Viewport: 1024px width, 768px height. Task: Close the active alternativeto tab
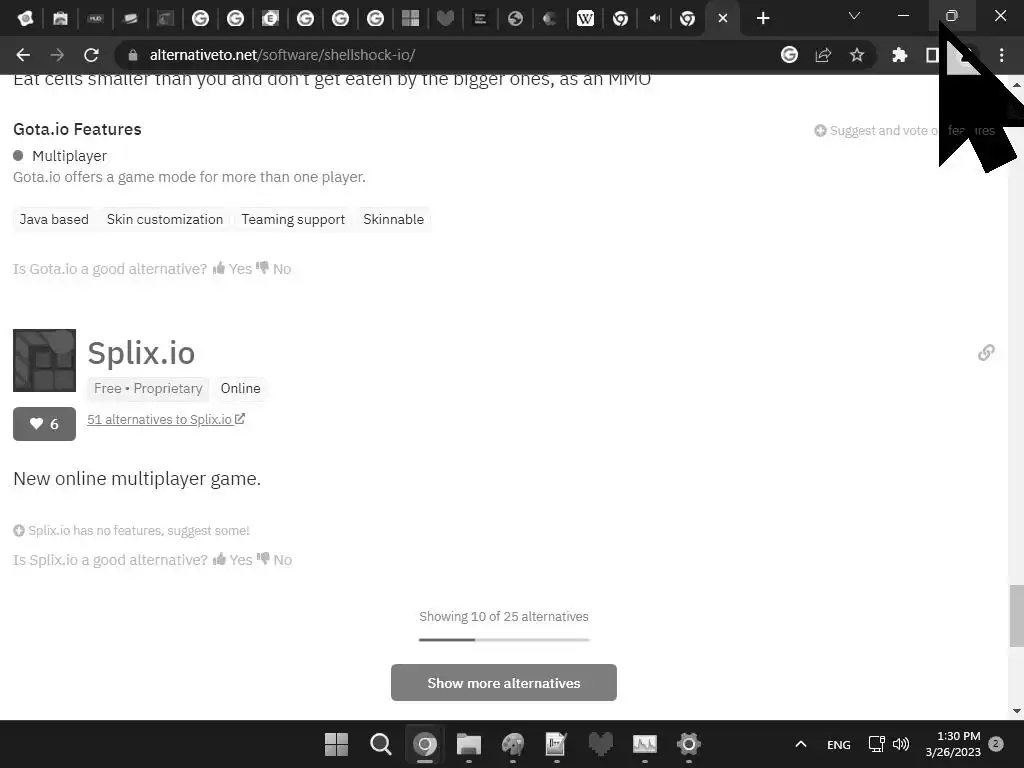[x=722, y=18]
